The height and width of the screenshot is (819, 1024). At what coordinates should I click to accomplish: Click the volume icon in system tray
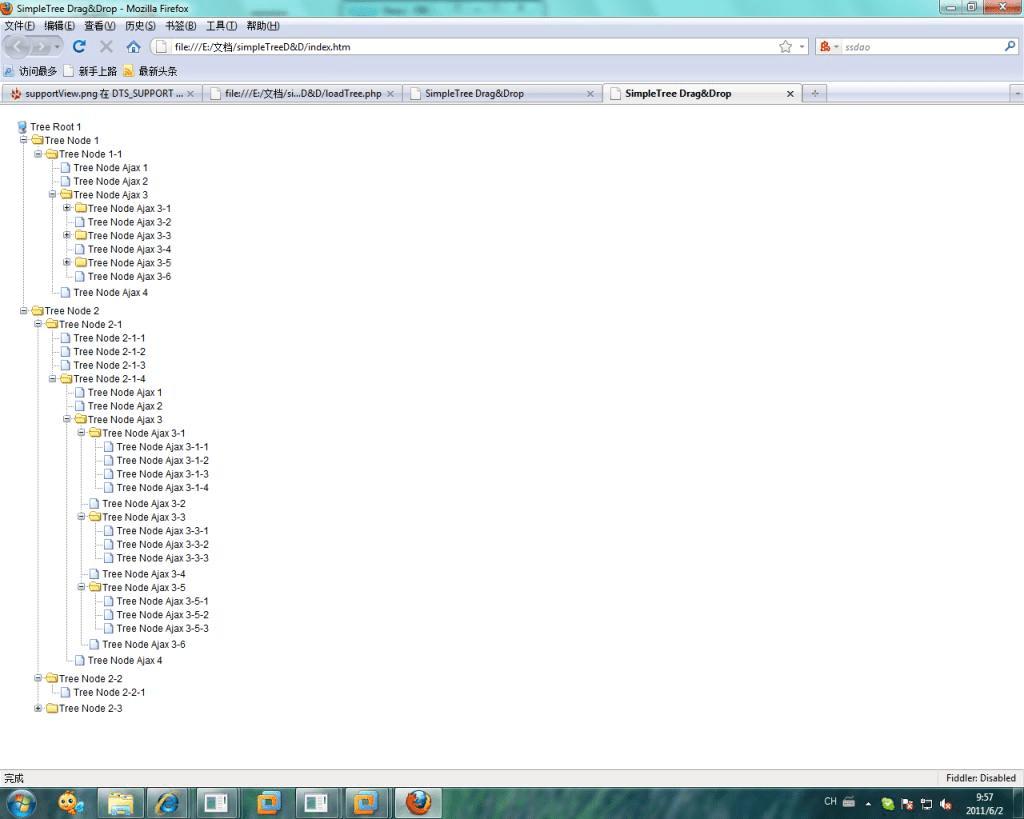pyautogui.click(x=946, y=804)
